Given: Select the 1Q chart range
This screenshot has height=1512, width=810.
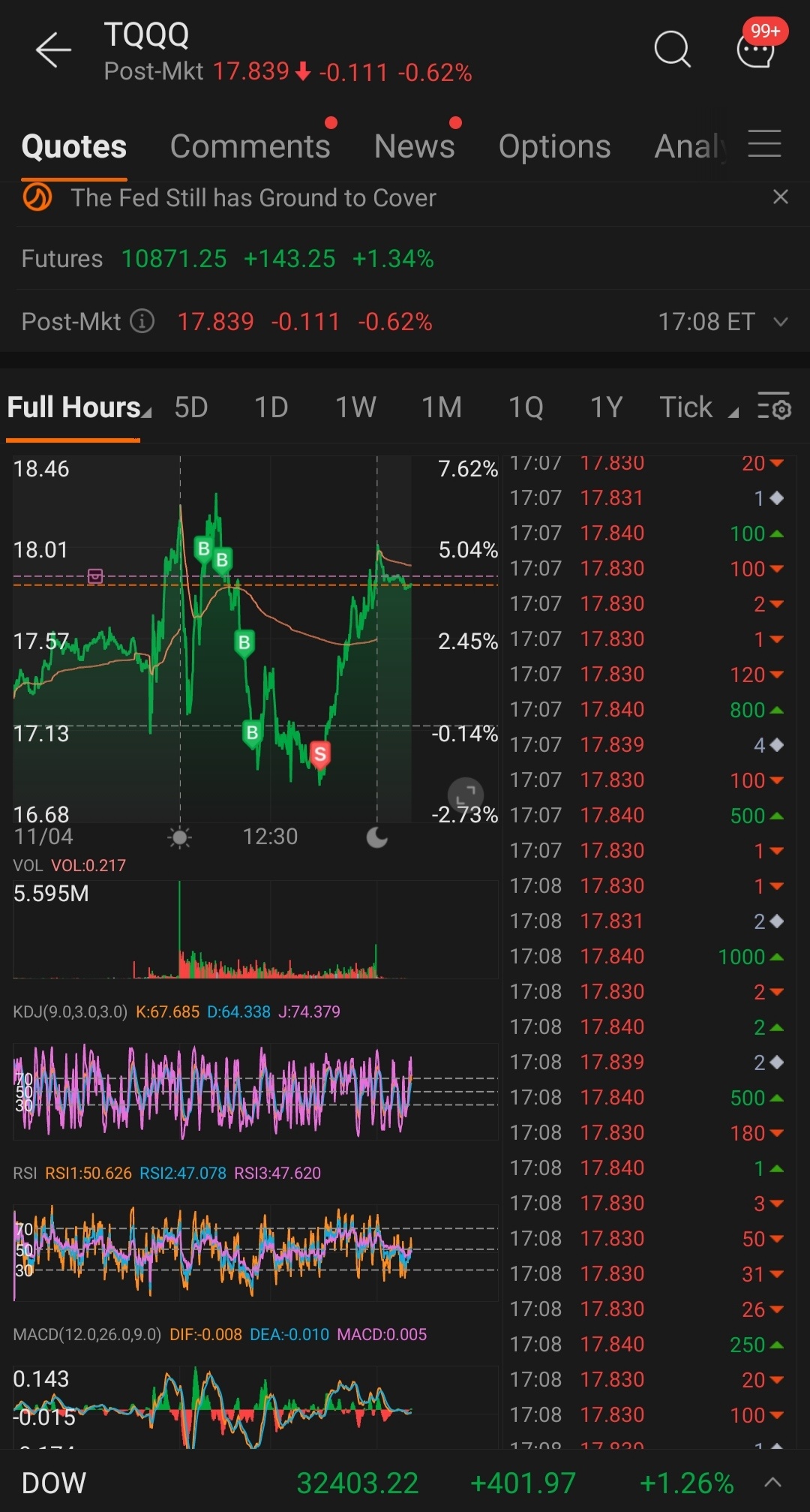Looking at the screenshot, I should pyautogui.click(x=526, y=407).
